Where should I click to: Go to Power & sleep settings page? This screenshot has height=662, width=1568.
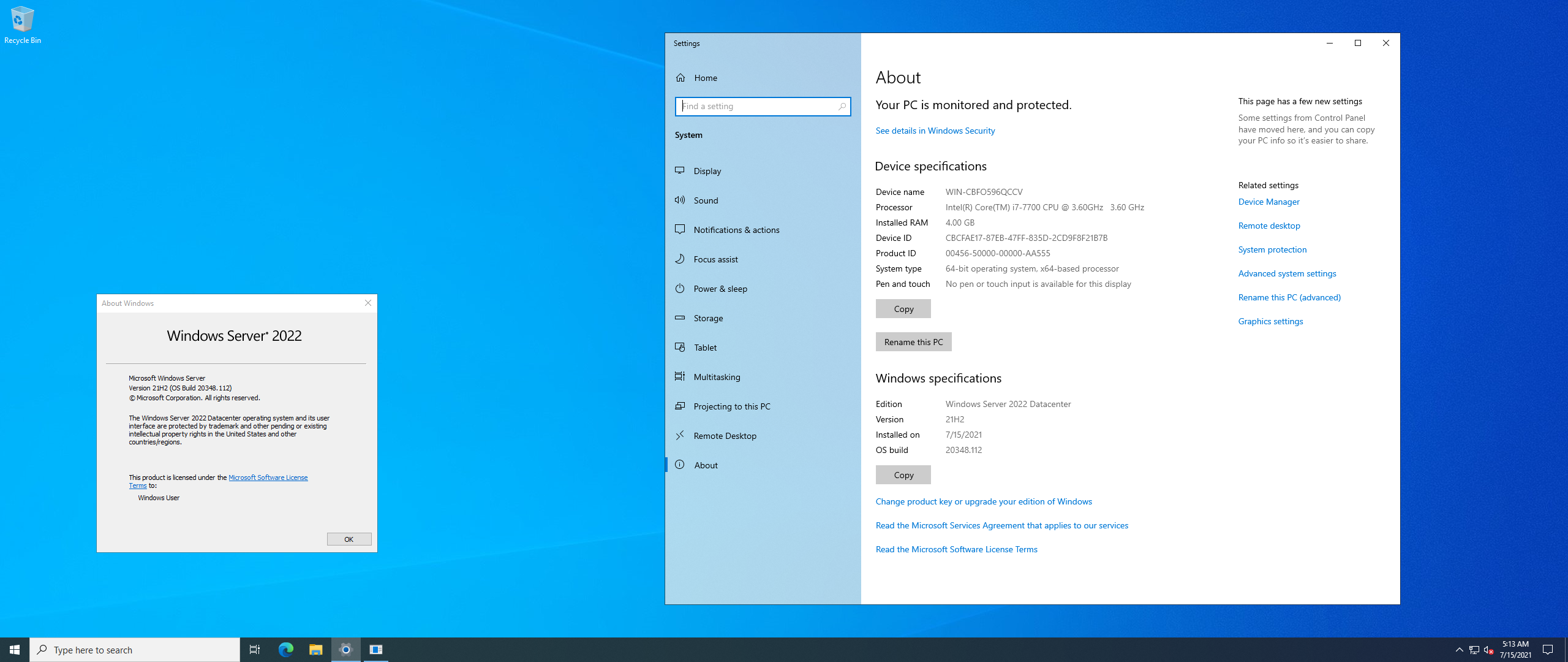[763, 289]
